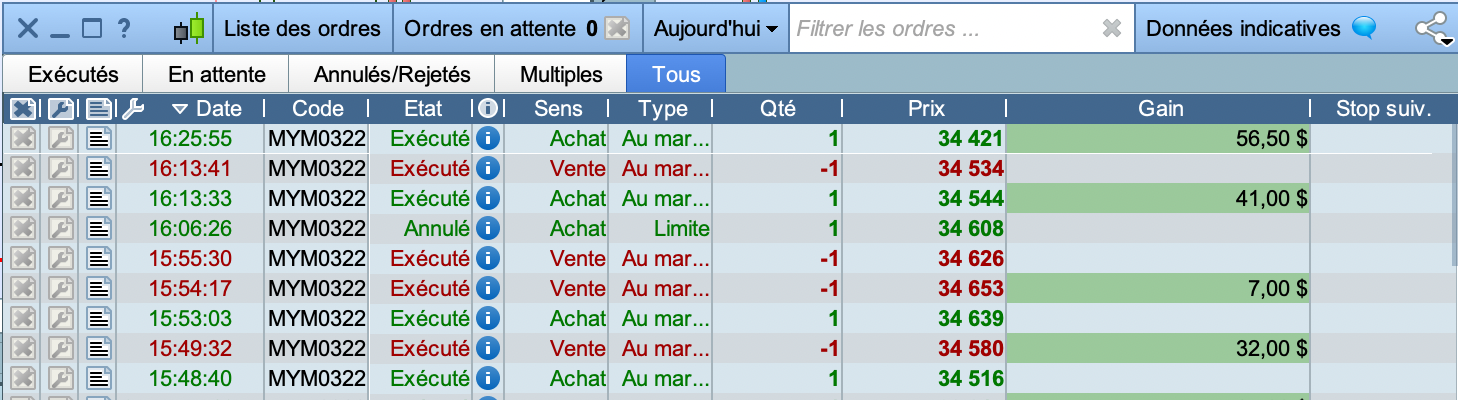The height and width of the screenshot is (400, 1458).
Task: Expand the Aujourd'hui period dropdown
Action: [x=715, y=29]
